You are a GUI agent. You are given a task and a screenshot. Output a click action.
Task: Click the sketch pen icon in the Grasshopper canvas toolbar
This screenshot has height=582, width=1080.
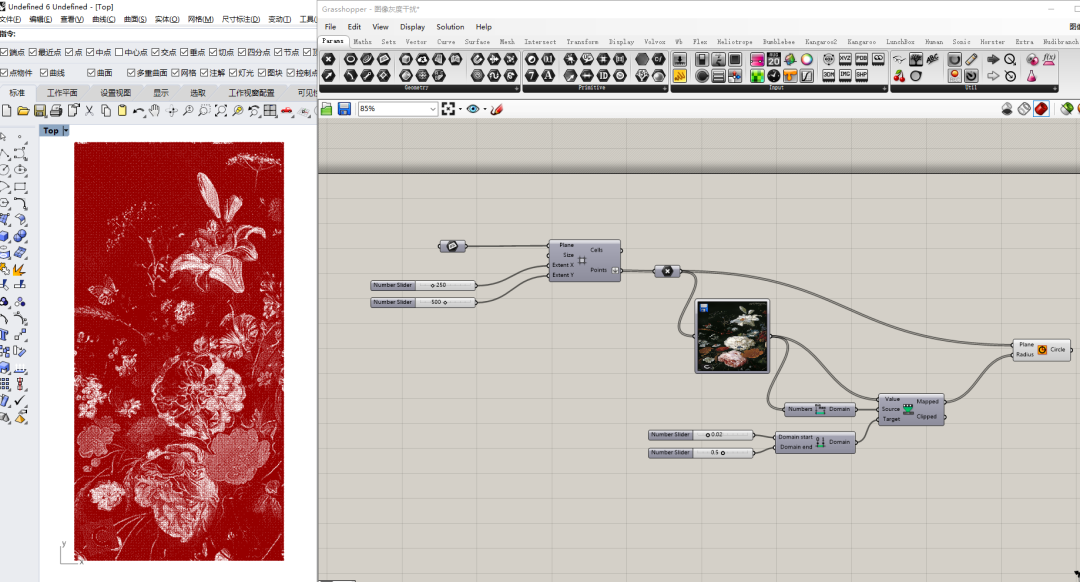[497, 109]
